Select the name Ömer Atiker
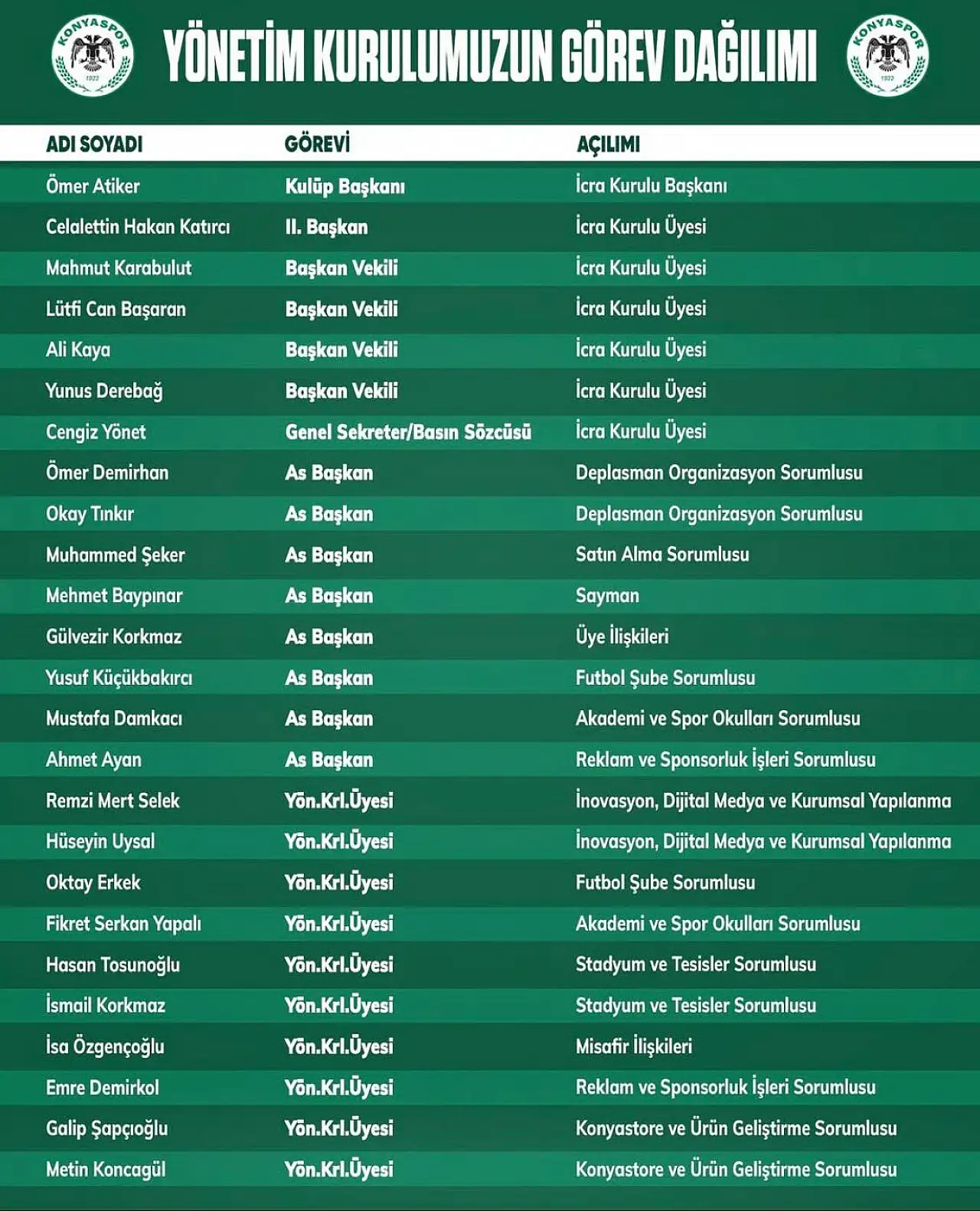This screenshot has width=980, height=1211. click(x=93, y=185)
